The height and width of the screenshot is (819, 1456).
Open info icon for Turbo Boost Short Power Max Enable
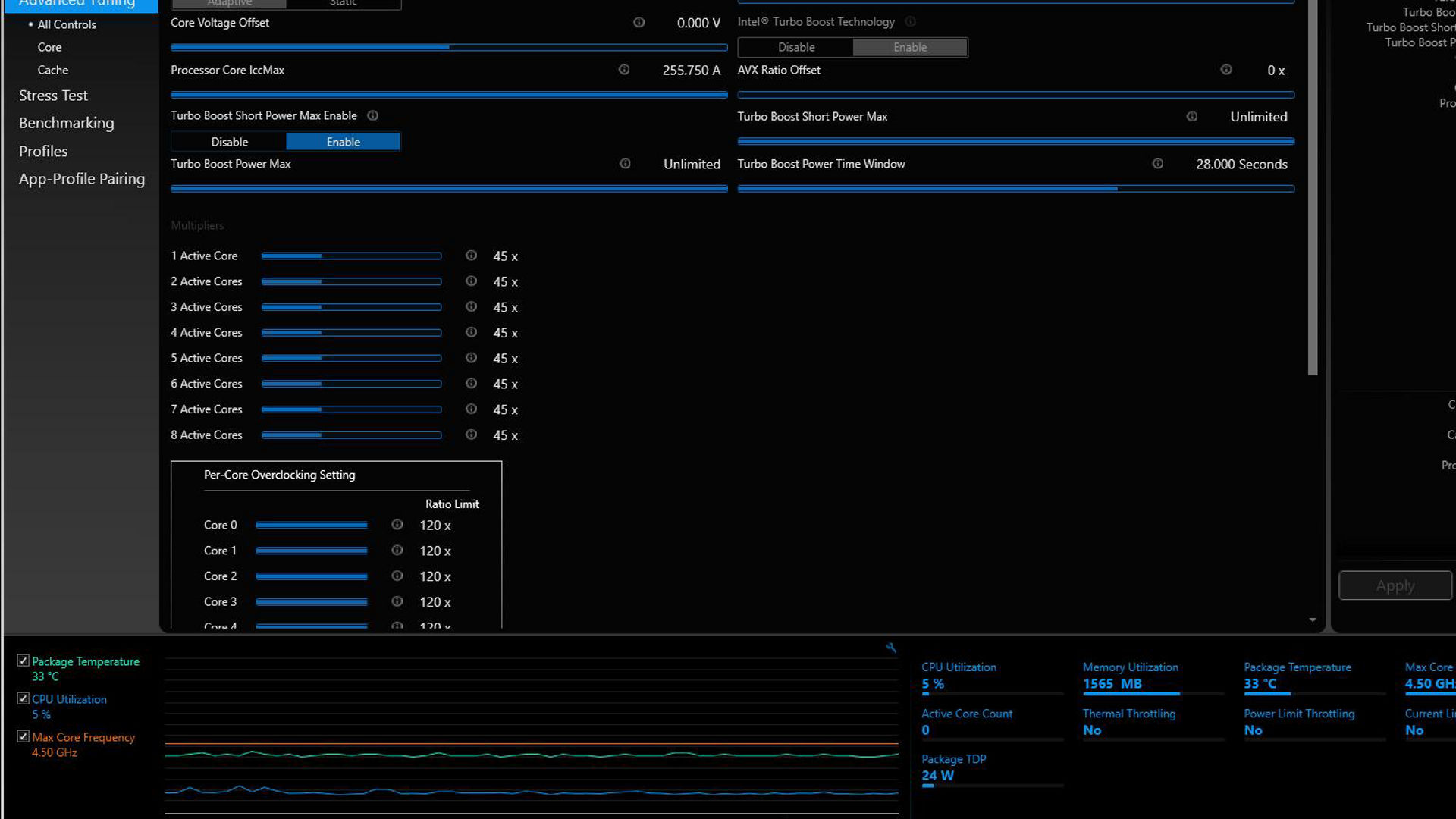click(372, 116)
